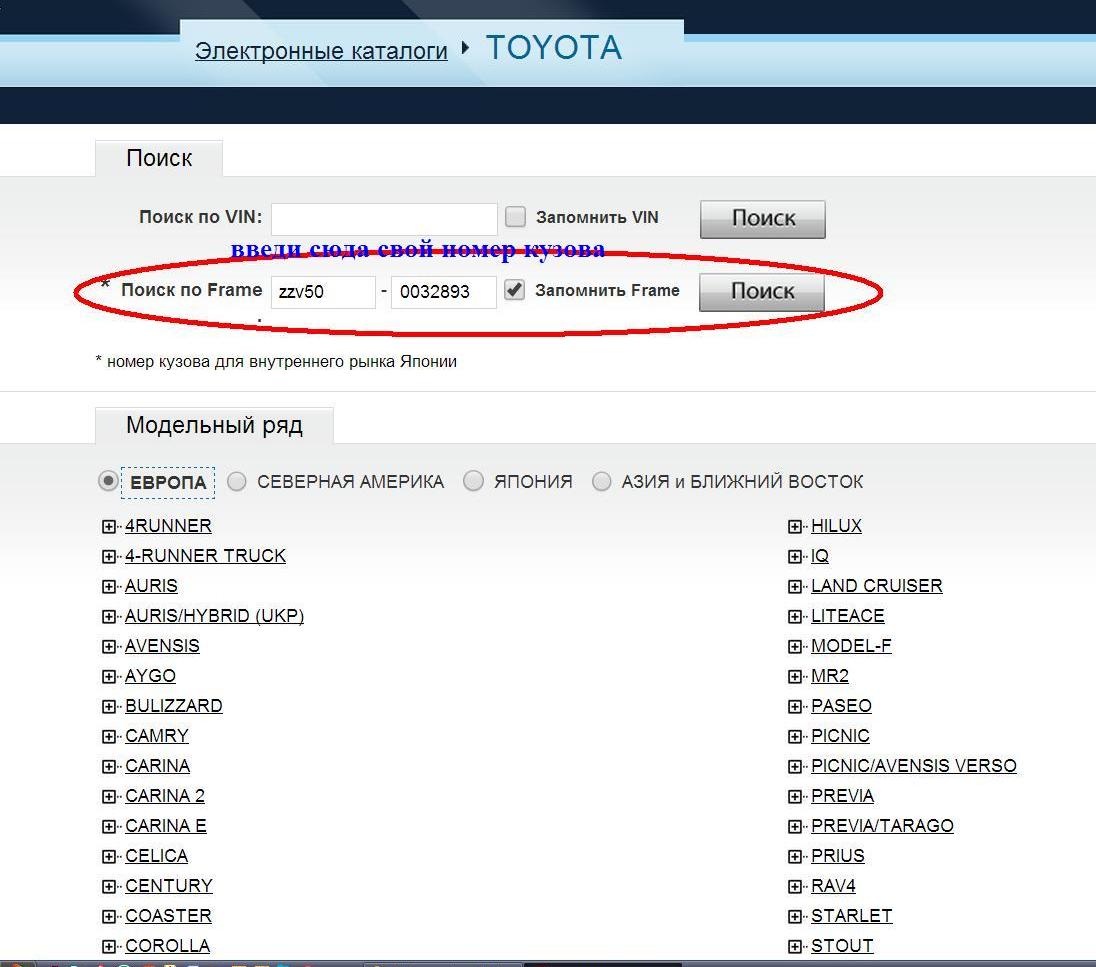Expand the HILUX plus icon

click(x=795, y=526)
